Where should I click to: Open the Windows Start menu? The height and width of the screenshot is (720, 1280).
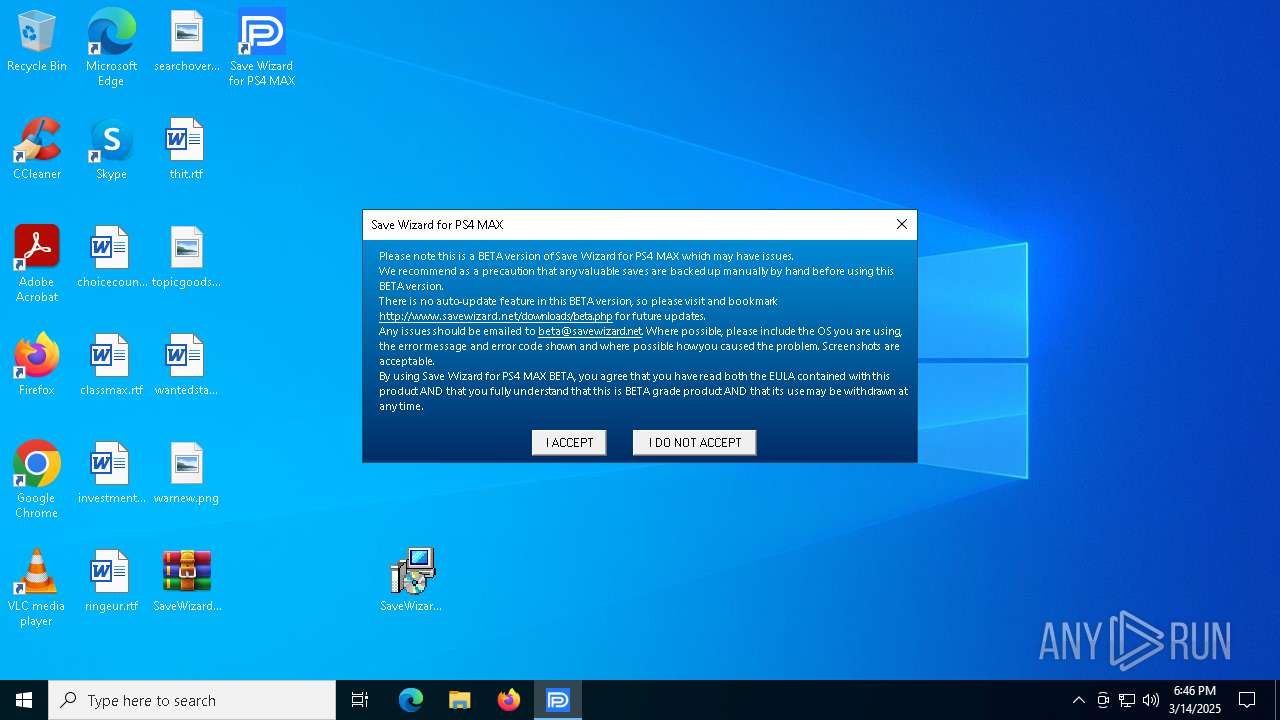pos(24,700)
